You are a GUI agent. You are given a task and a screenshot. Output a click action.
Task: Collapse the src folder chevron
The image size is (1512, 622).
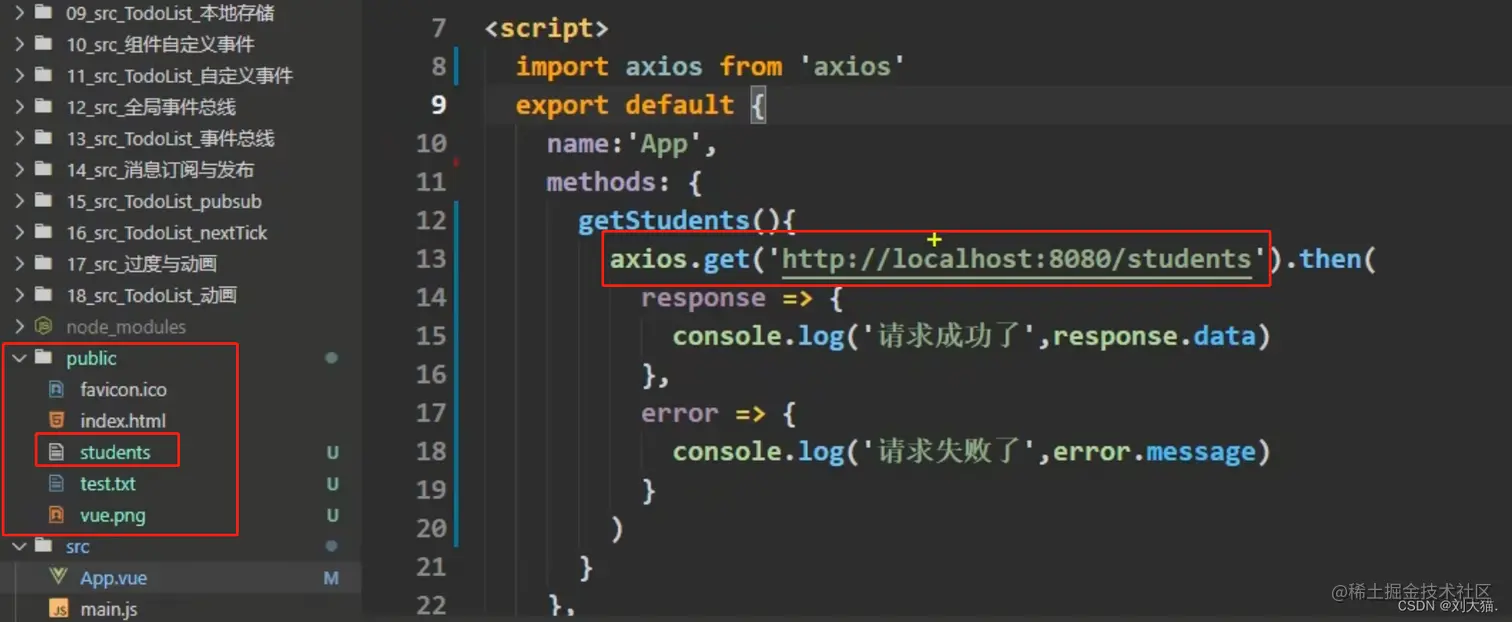[x=20, y=546]
